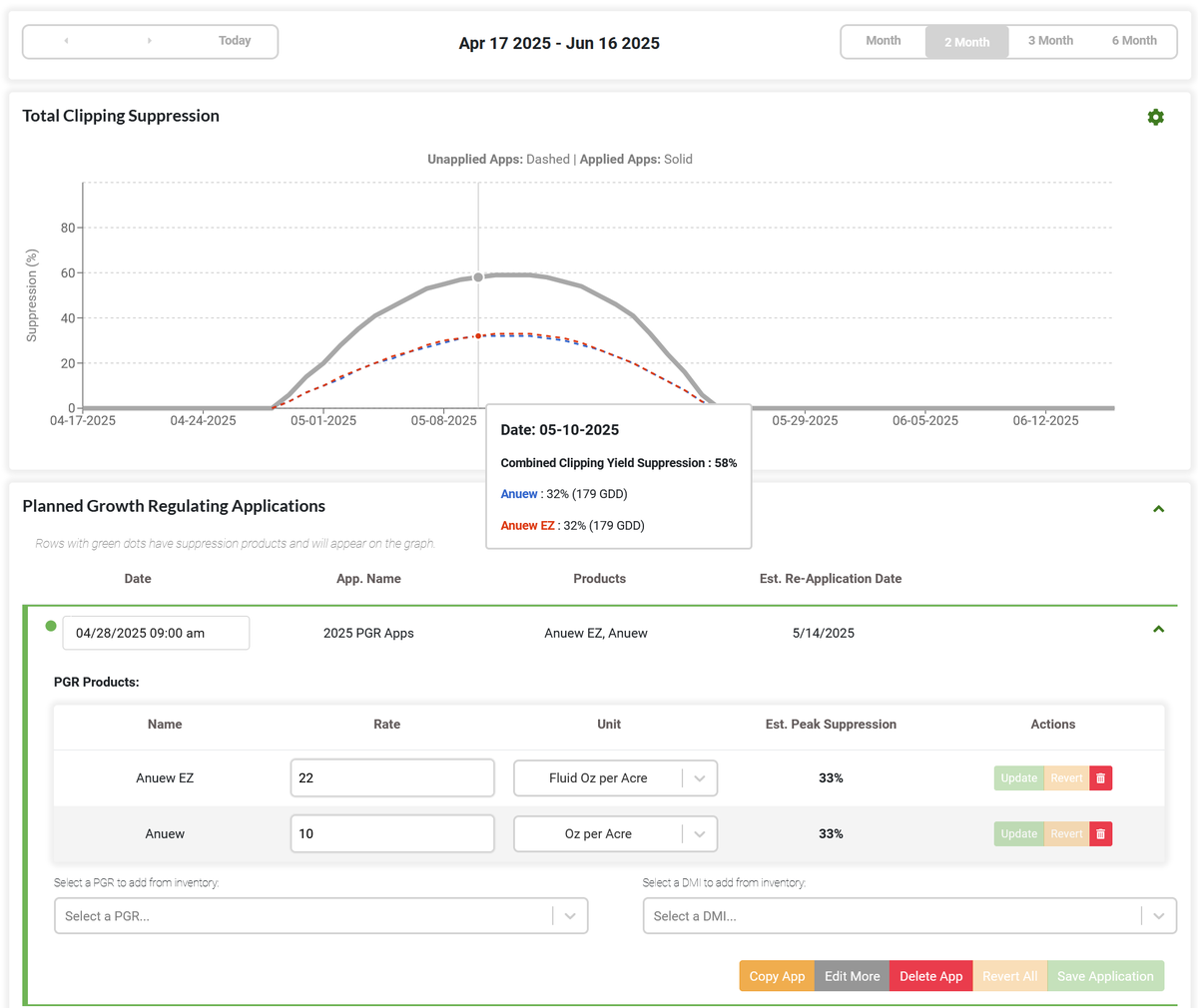1198x1008 pixels.
Task: Click Anuew EZ name in products table
Action: point(165,778)
